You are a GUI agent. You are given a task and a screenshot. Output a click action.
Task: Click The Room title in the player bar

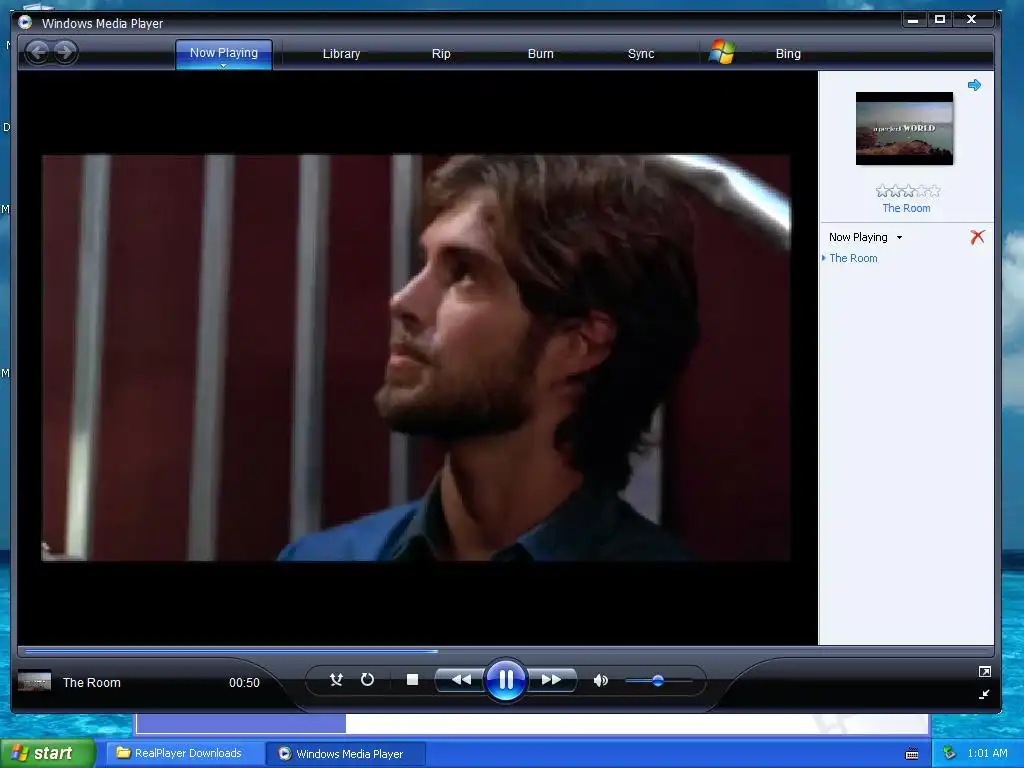point(91,682)
